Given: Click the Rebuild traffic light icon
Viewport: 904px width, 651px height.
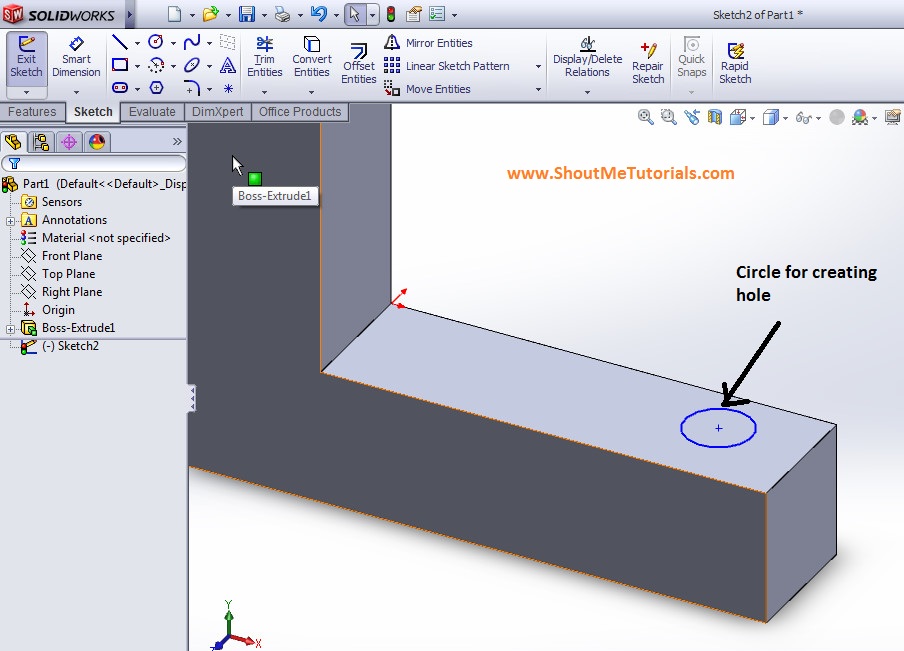Looking at the screenshot, I should tap(391, 14).
